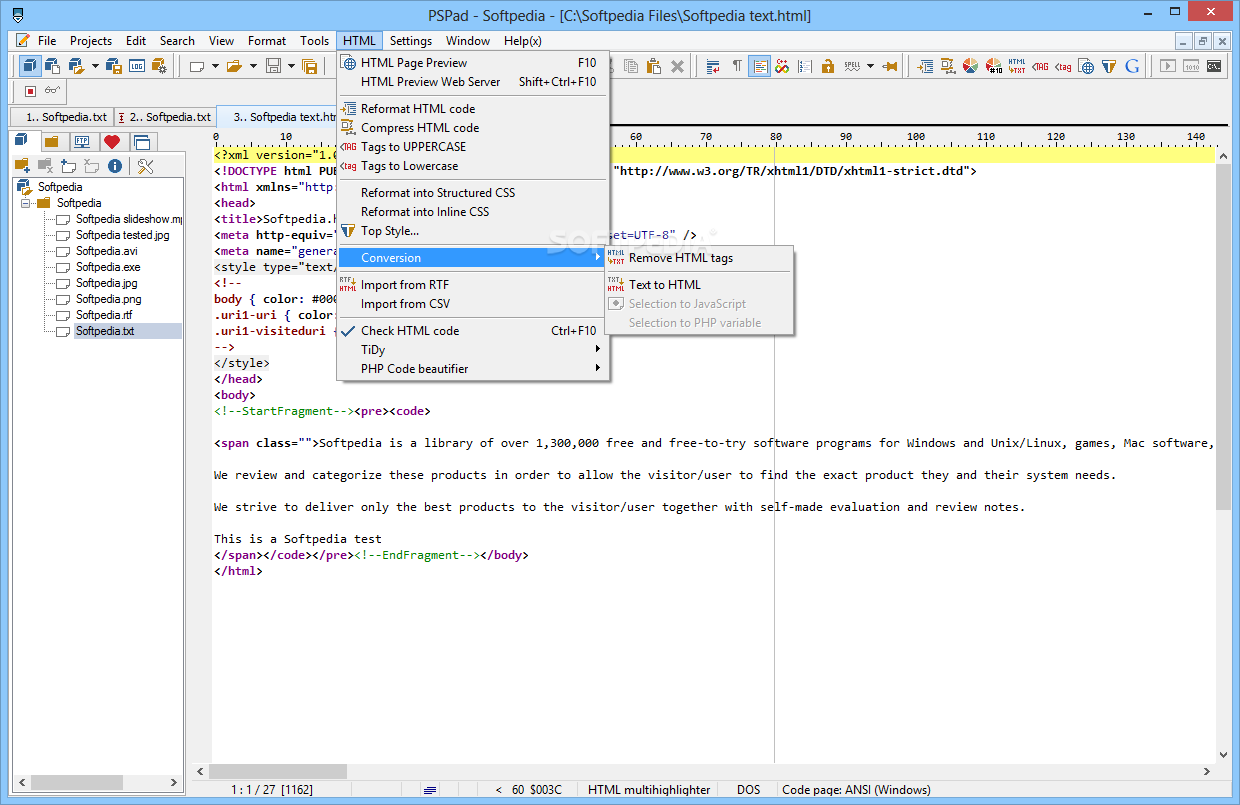
Task: Click the globe page preview toolbar icon
Action: [1086, 66]
